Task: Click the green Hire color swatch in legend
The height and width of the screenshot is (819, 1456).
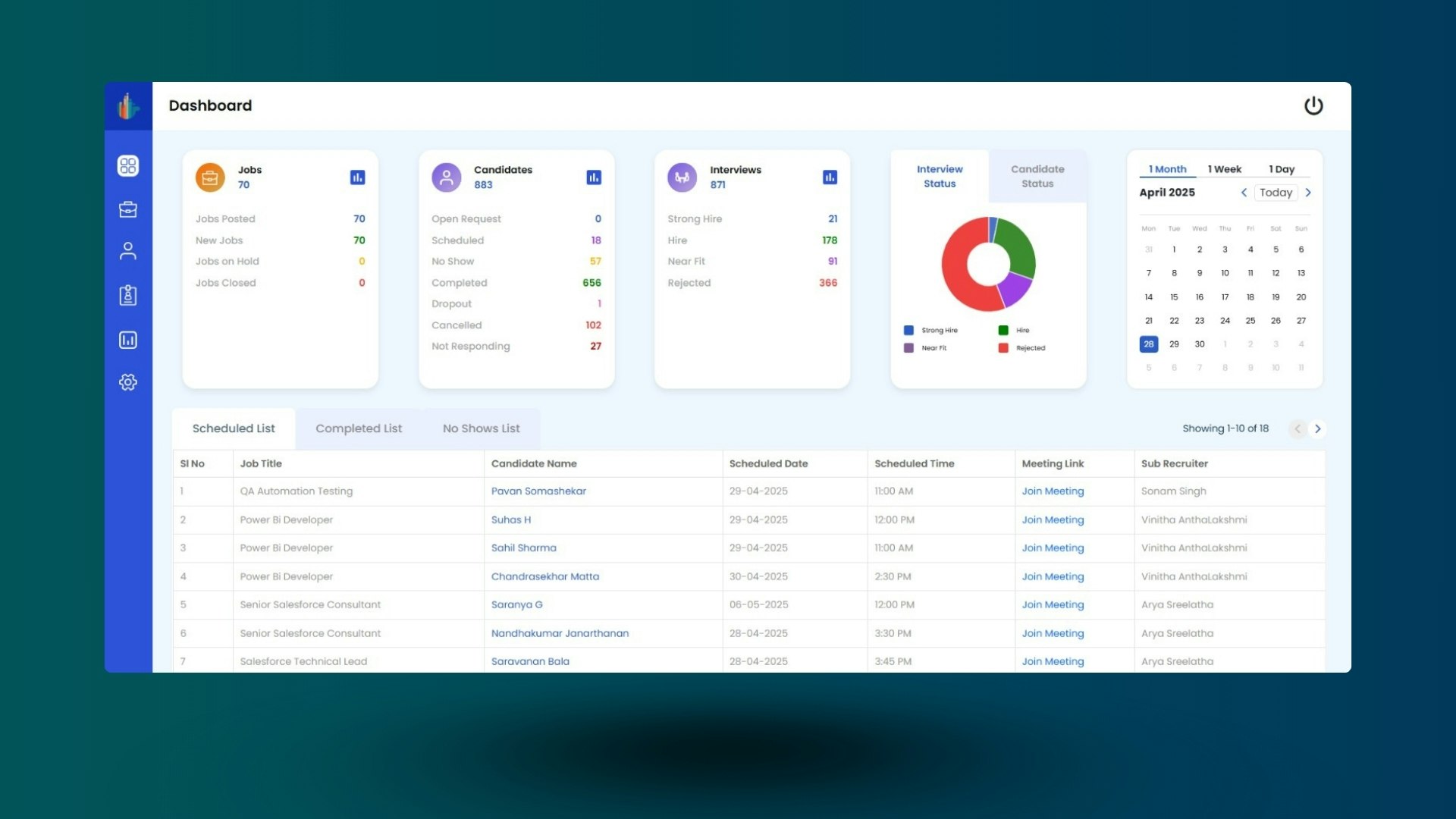Action: (x=1003, y=330)
